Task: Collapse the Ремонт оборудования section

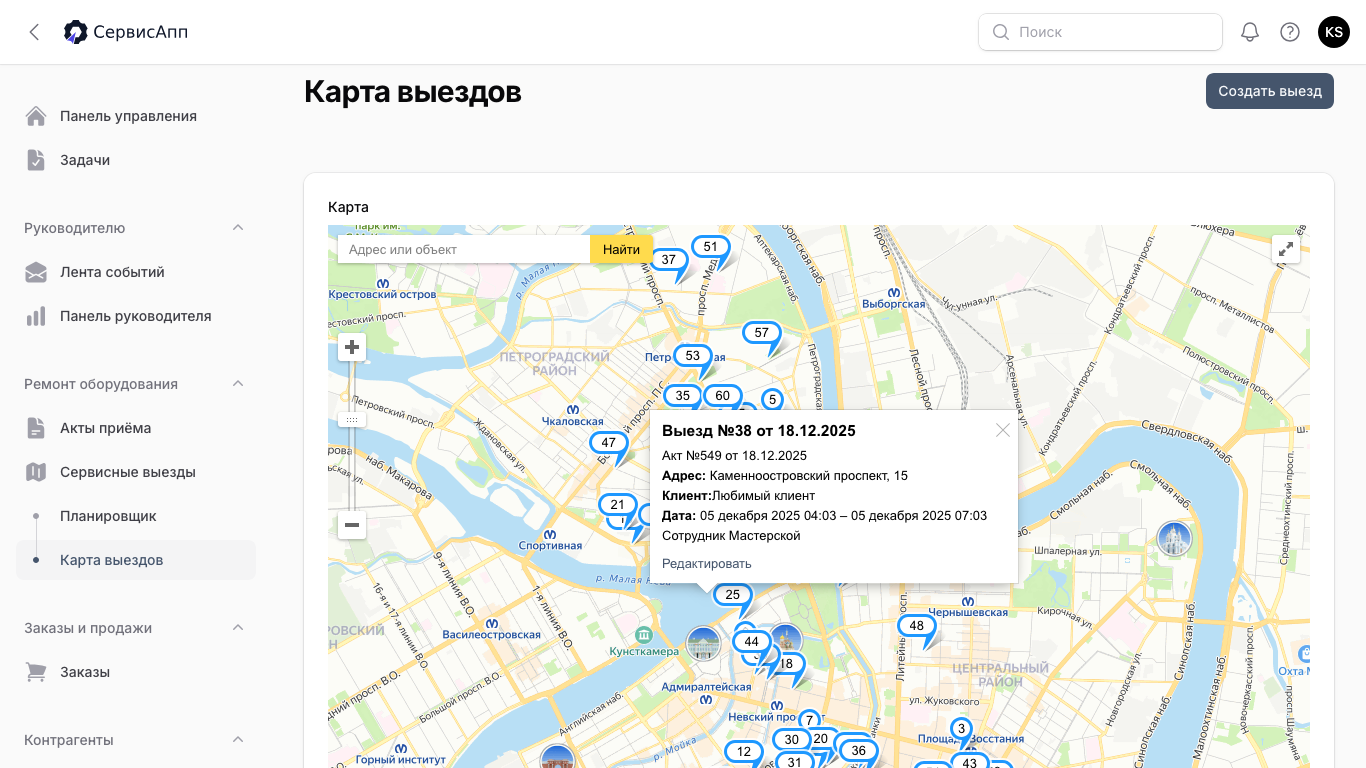Action: pos(238,384)
